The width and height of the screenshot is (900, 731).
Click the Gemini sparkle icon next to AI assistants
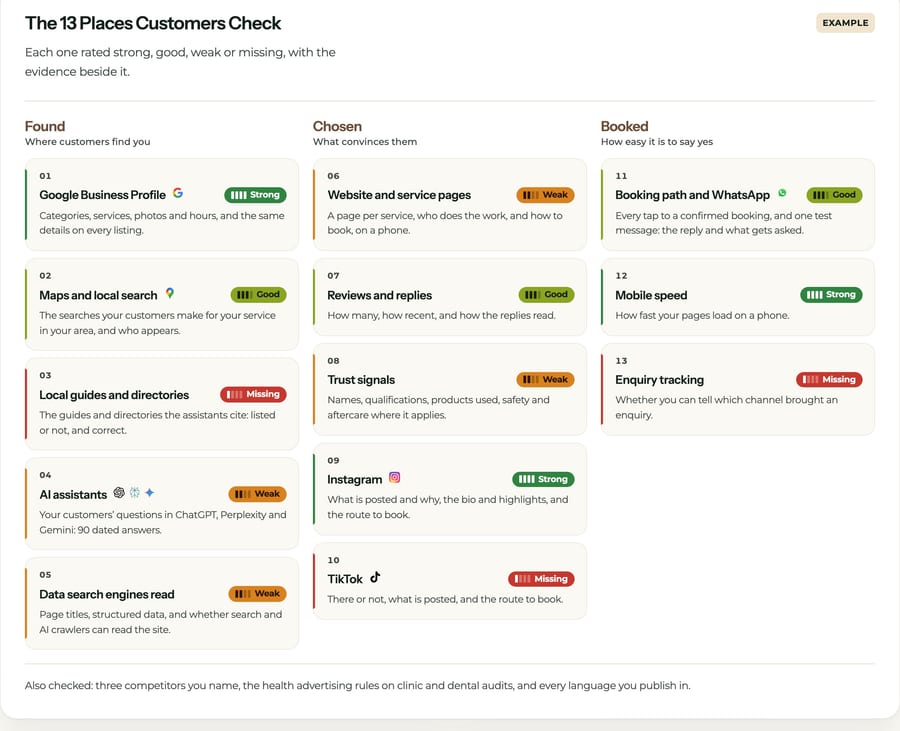pyautogui.click(x=150, y=492)
